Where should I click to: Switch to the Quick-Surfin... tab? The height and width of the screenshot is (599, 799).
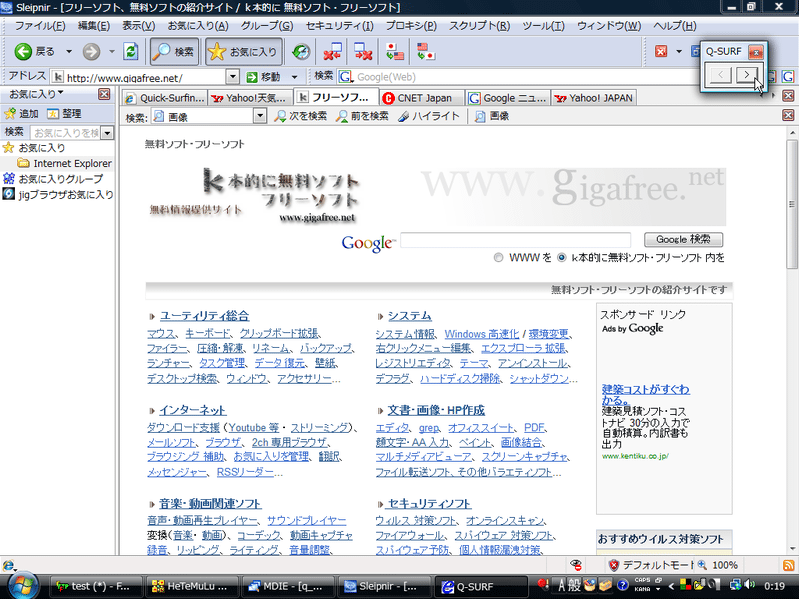[165, 98]
